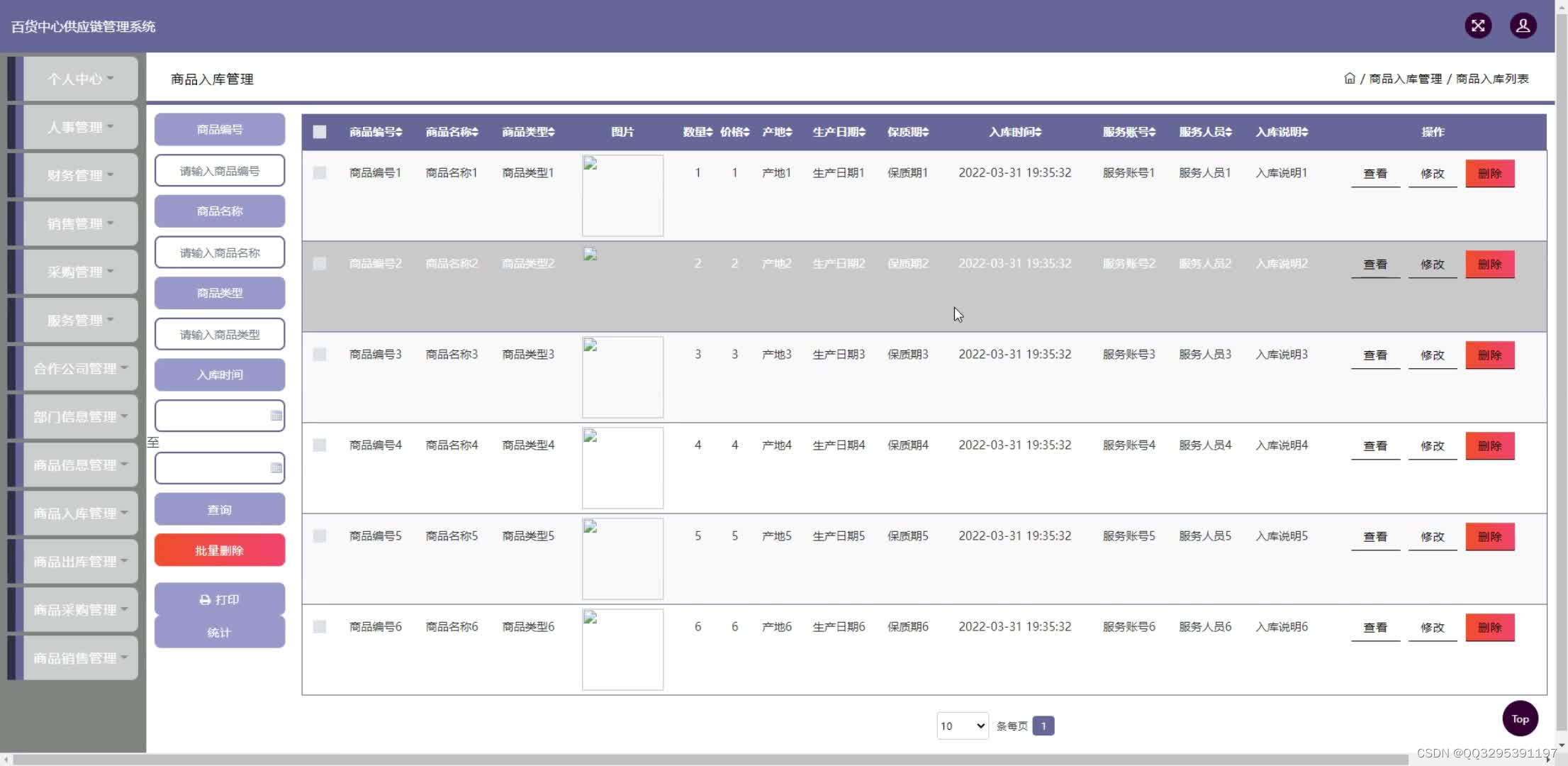Sort by 生产日期 column header
Viewport: 1568px width, 766px height.
point(839,132)
